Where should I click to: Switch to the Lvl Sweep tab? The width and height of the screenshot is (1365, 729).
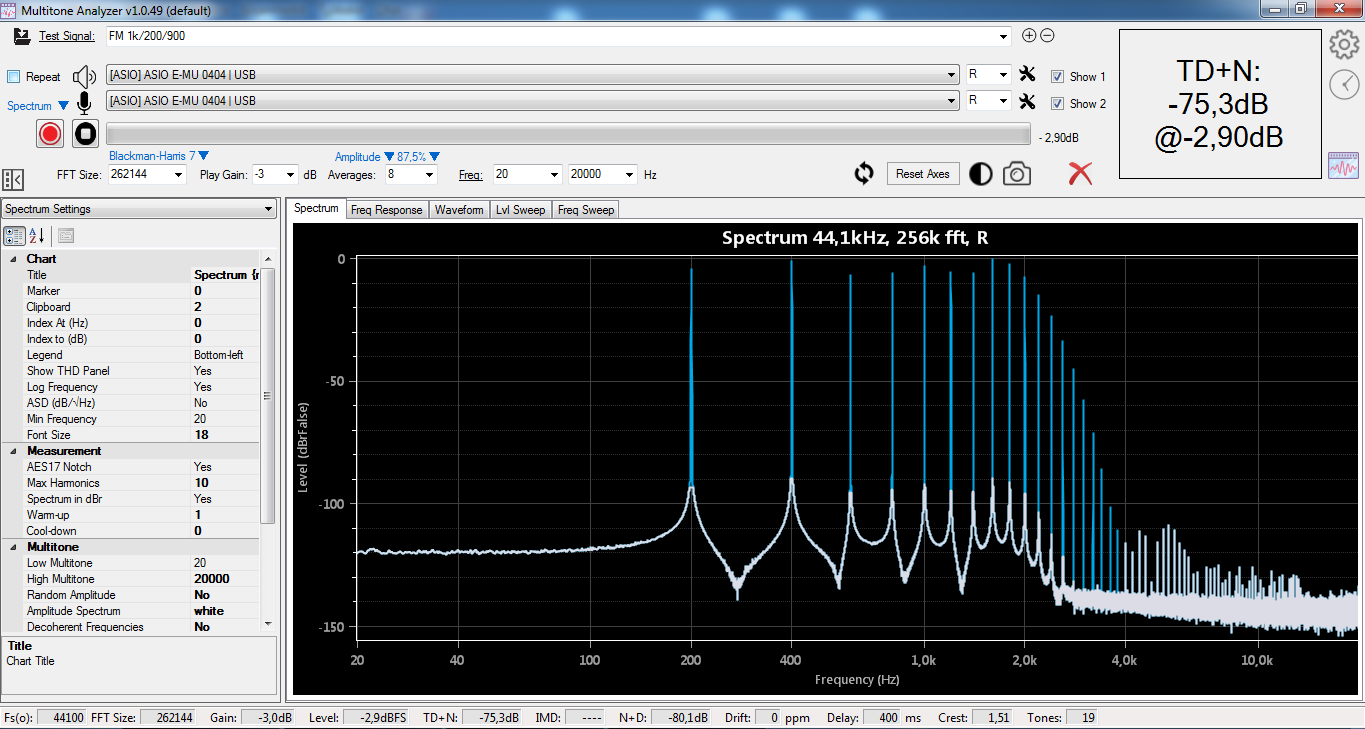click(x=520, y=209)
